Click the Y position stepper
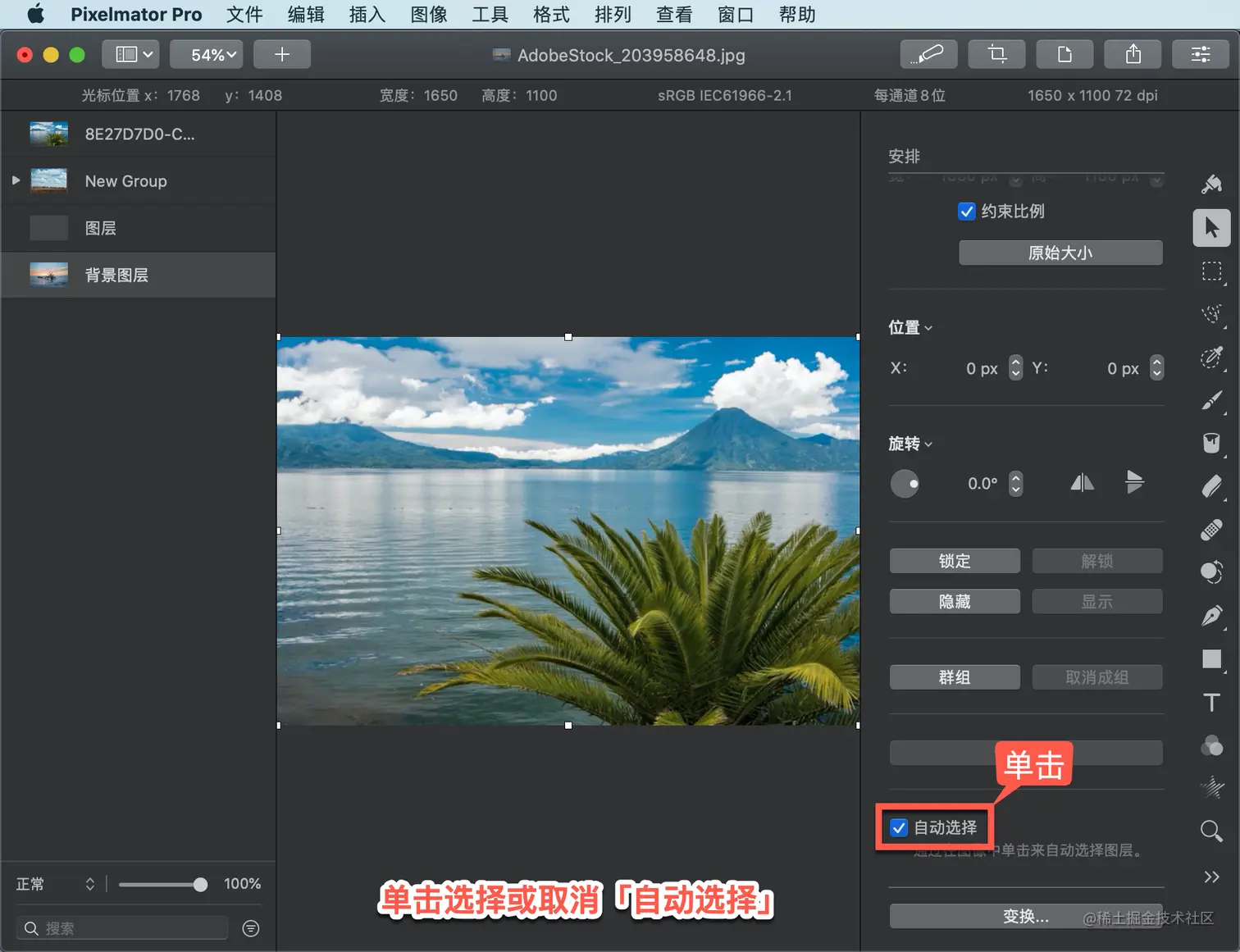The height and width of the screenshot is (952, 1240). pyautogui.click(x=1156, y=367)
